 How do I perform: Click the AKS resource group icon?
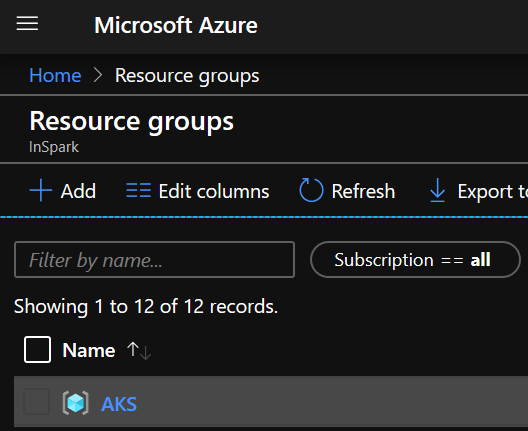pos(75,403)
